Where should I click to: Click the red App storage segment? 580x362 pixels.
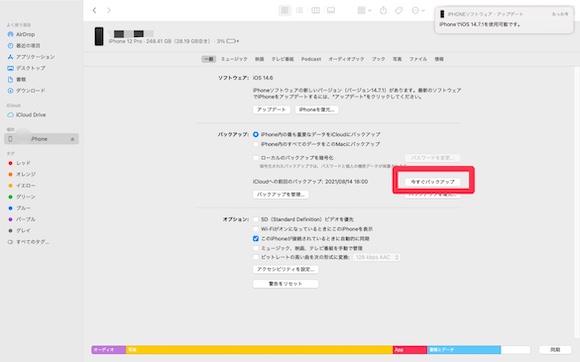[x=410, y=350]
